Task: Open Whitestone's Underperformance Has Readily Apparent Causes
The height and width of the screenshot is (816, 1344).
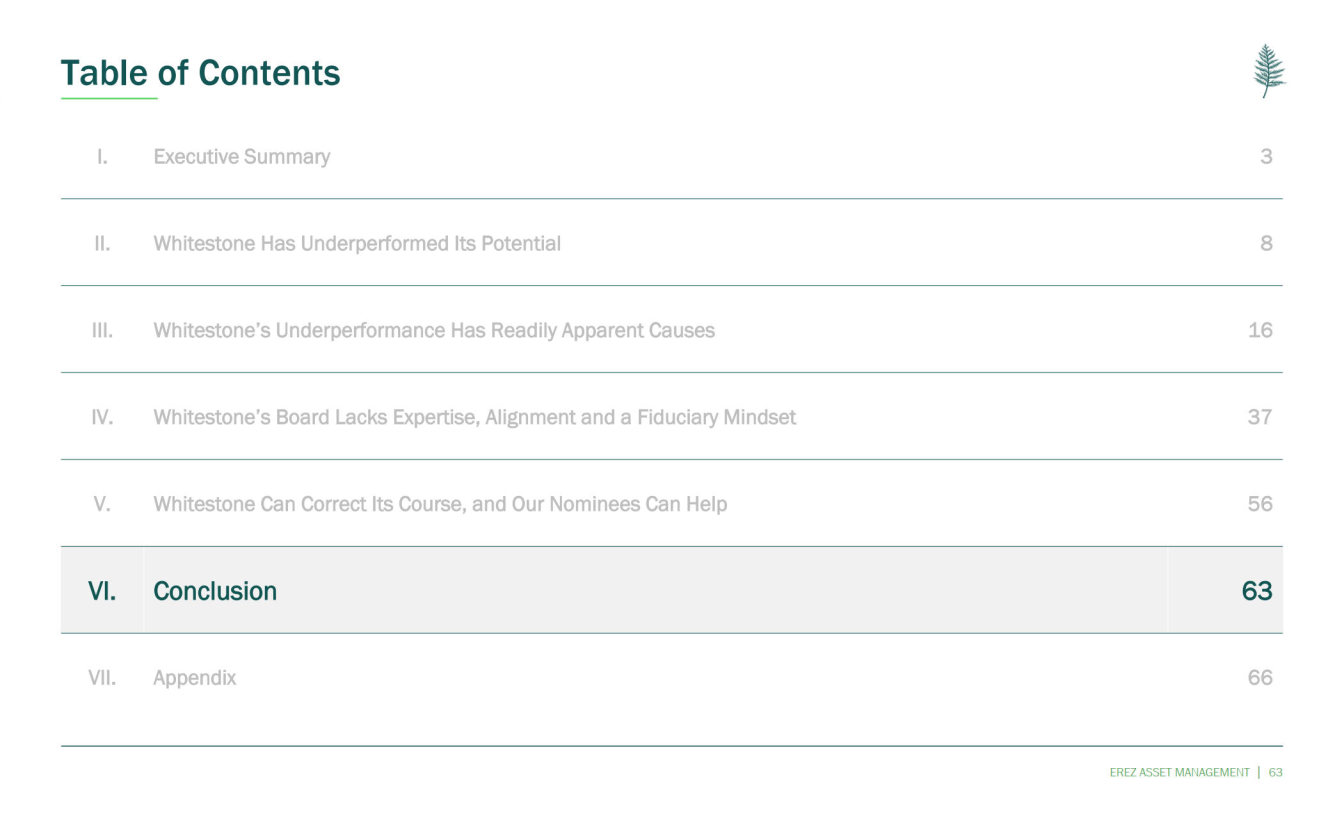Action: point(434,331)
